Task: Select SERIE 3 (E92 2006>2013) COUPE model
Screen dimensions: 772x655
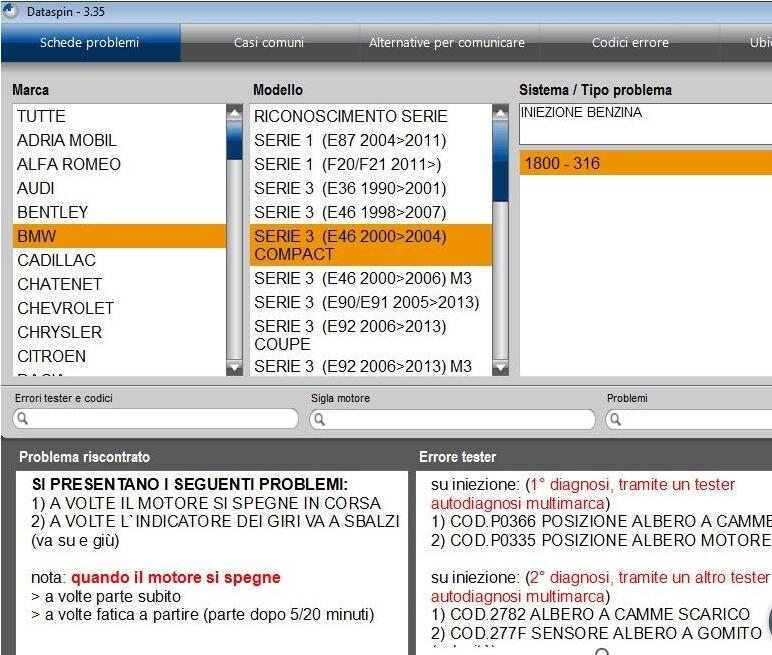Action: point(371,335)
